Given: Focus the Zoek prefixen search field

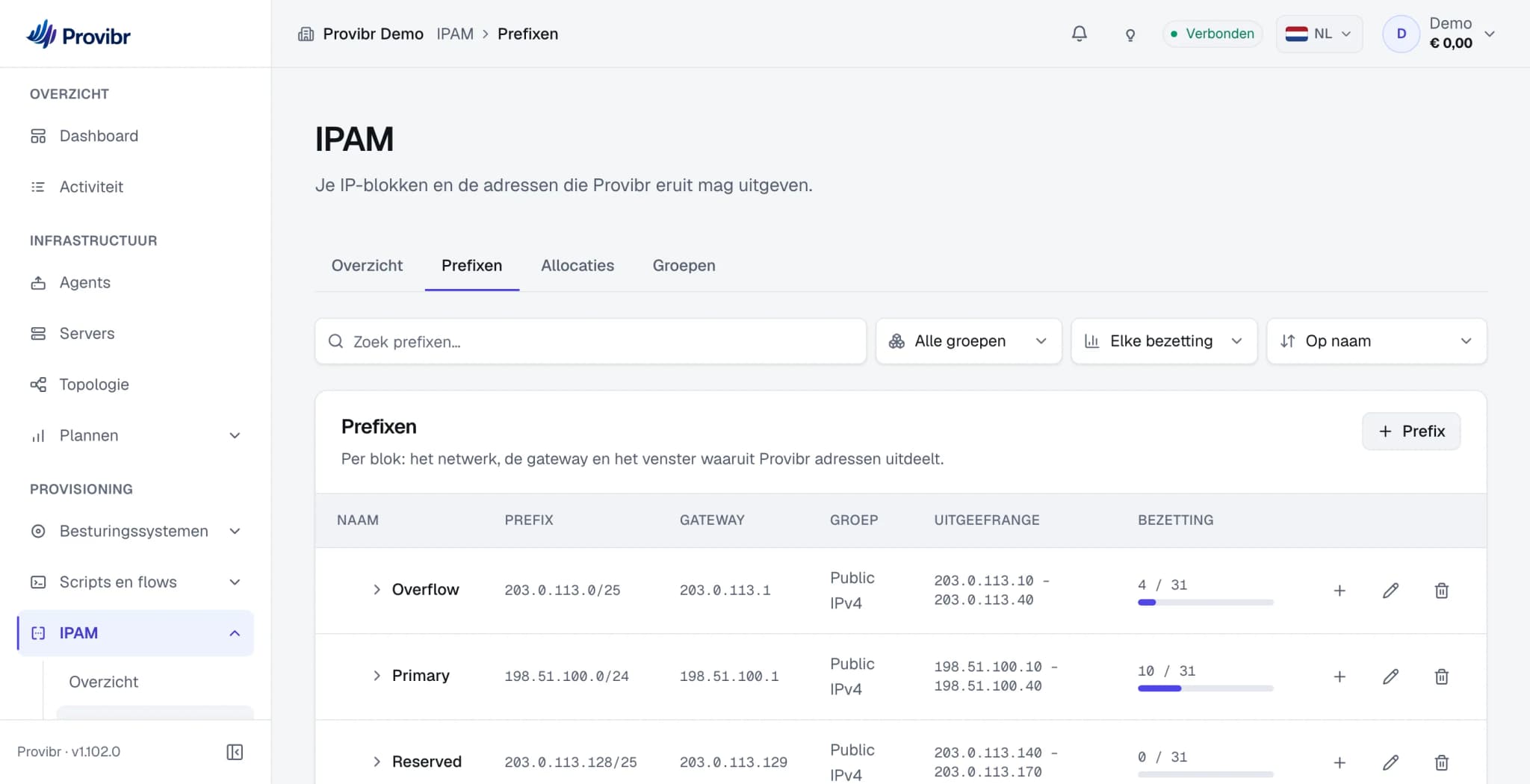Looking at the screenshot, I should pyautogui.click(x=590, y=341).
